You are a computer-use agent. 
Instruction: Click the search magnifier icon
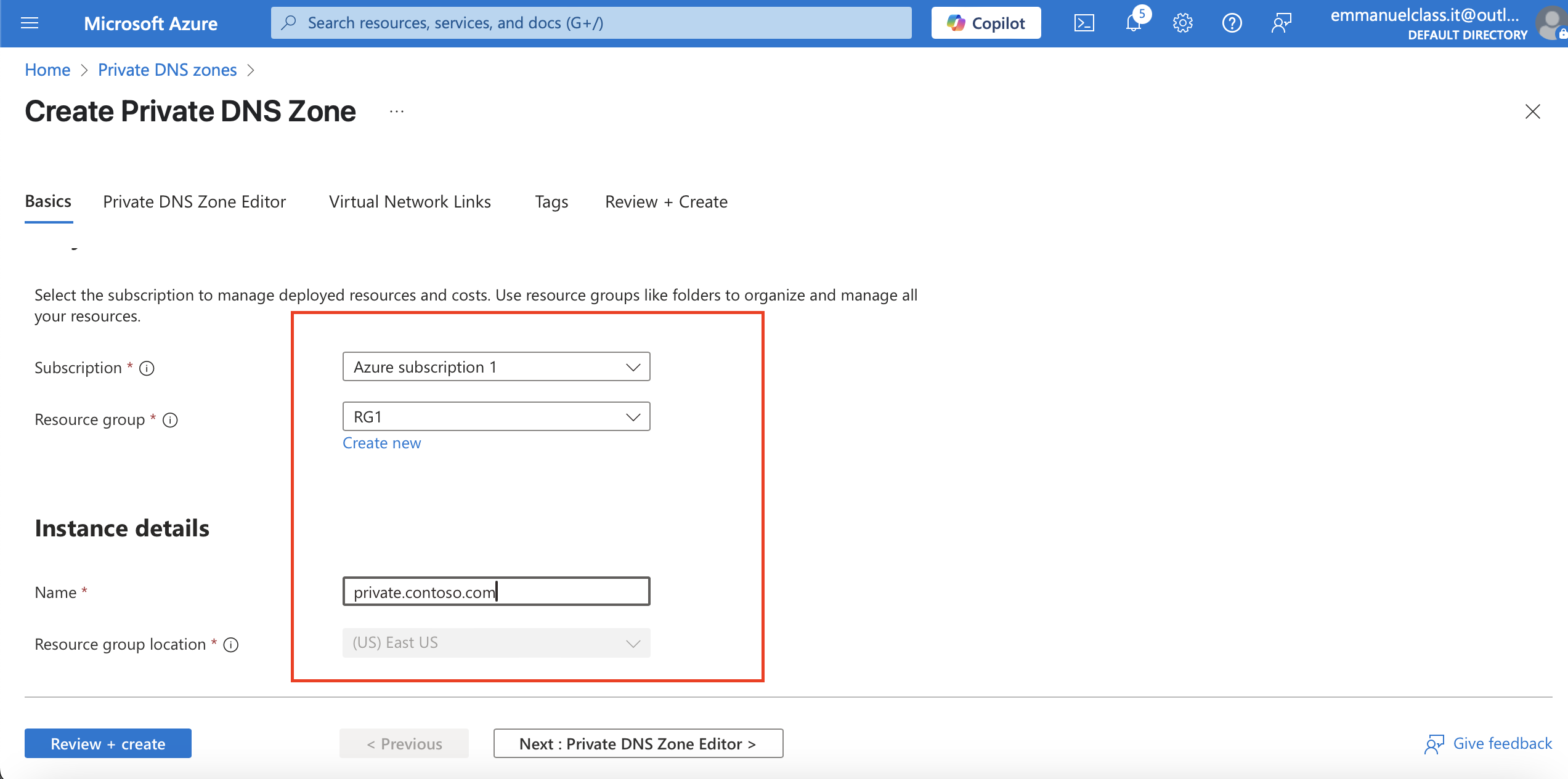288,23
